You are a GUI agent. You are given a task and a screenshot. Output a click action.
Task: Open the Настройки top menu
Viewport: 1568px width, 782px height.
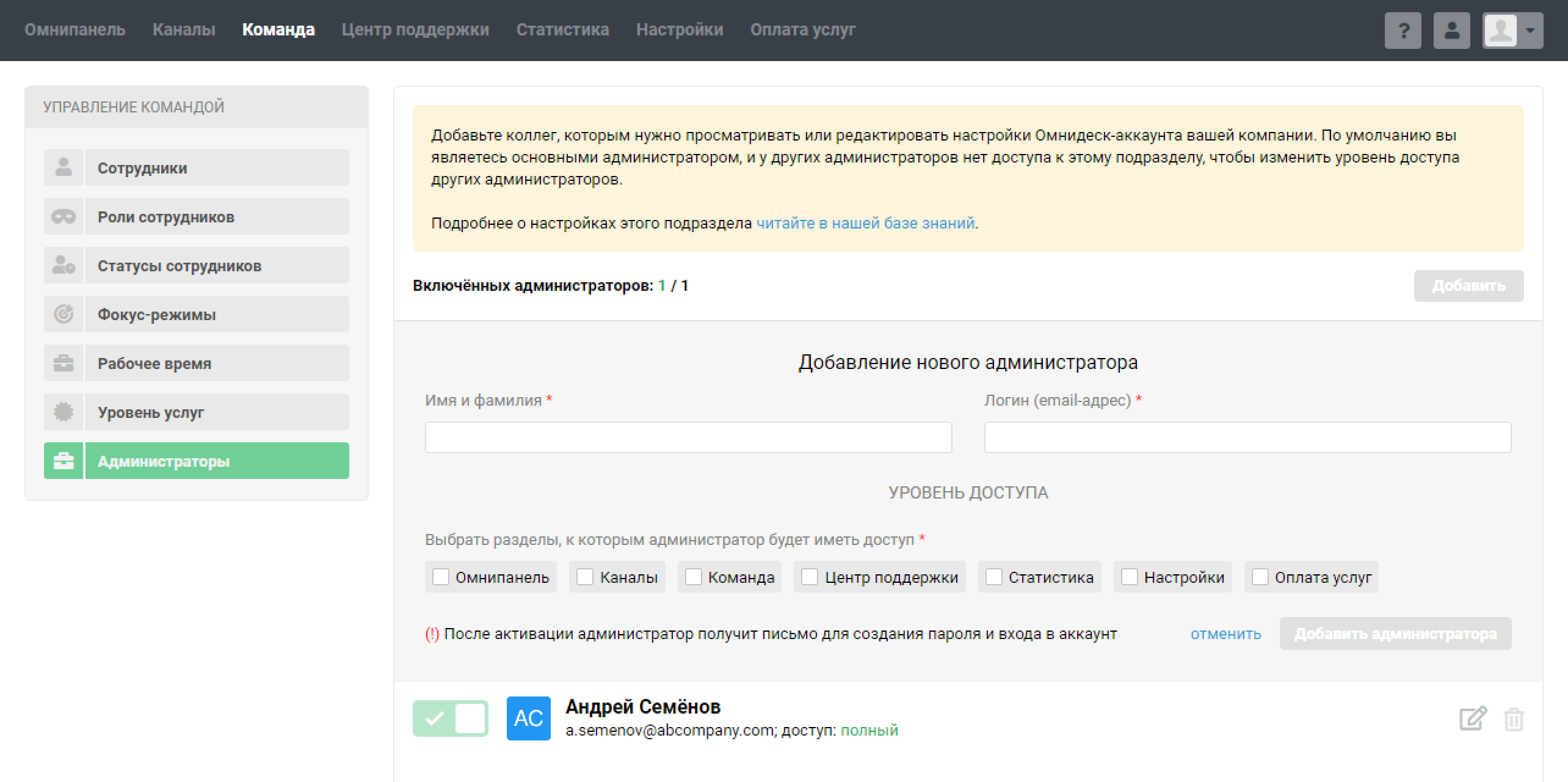point(680,29)
